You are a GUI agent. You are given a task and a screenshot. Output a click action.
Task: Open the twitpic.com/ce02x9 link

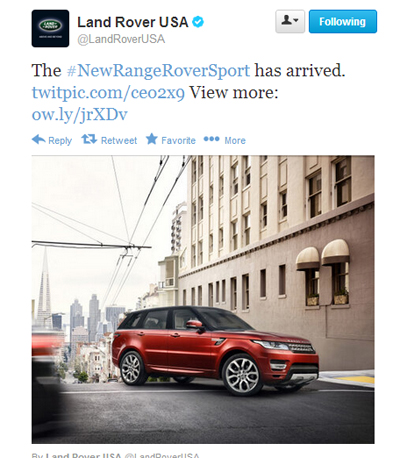[108, 93]
